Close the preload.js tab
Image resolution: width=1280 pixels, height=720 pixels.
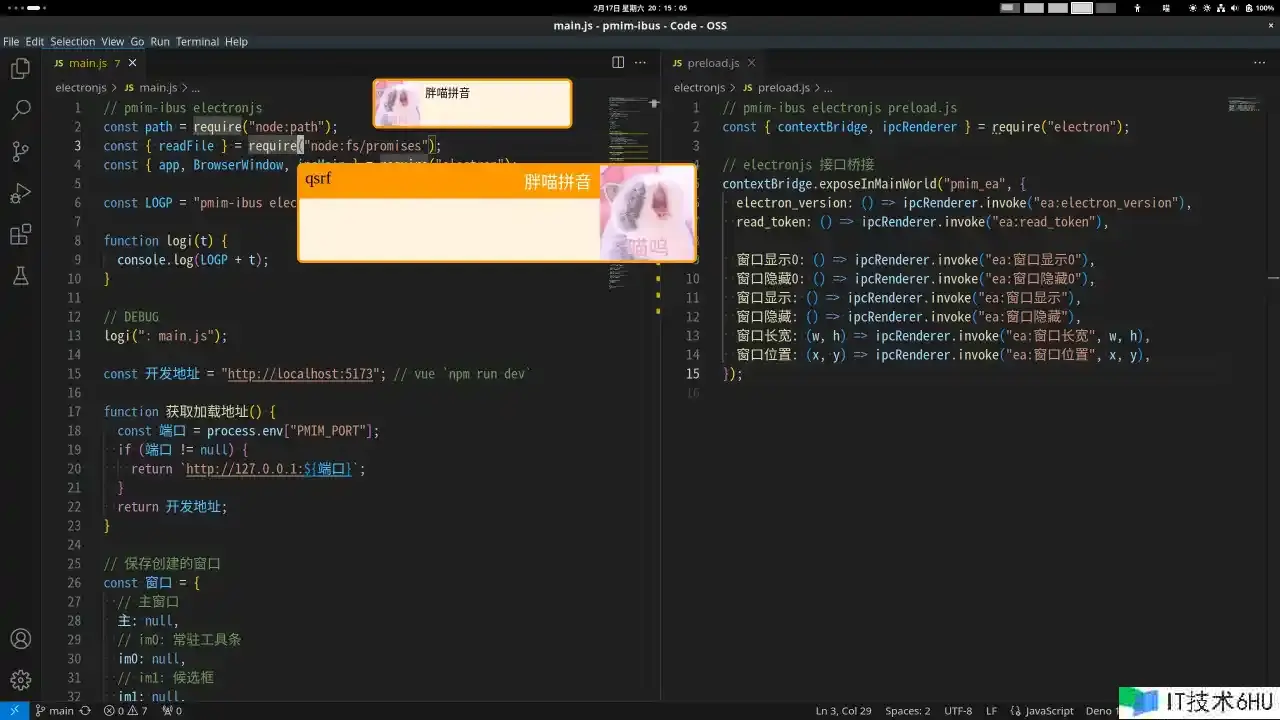click(751, 63)
